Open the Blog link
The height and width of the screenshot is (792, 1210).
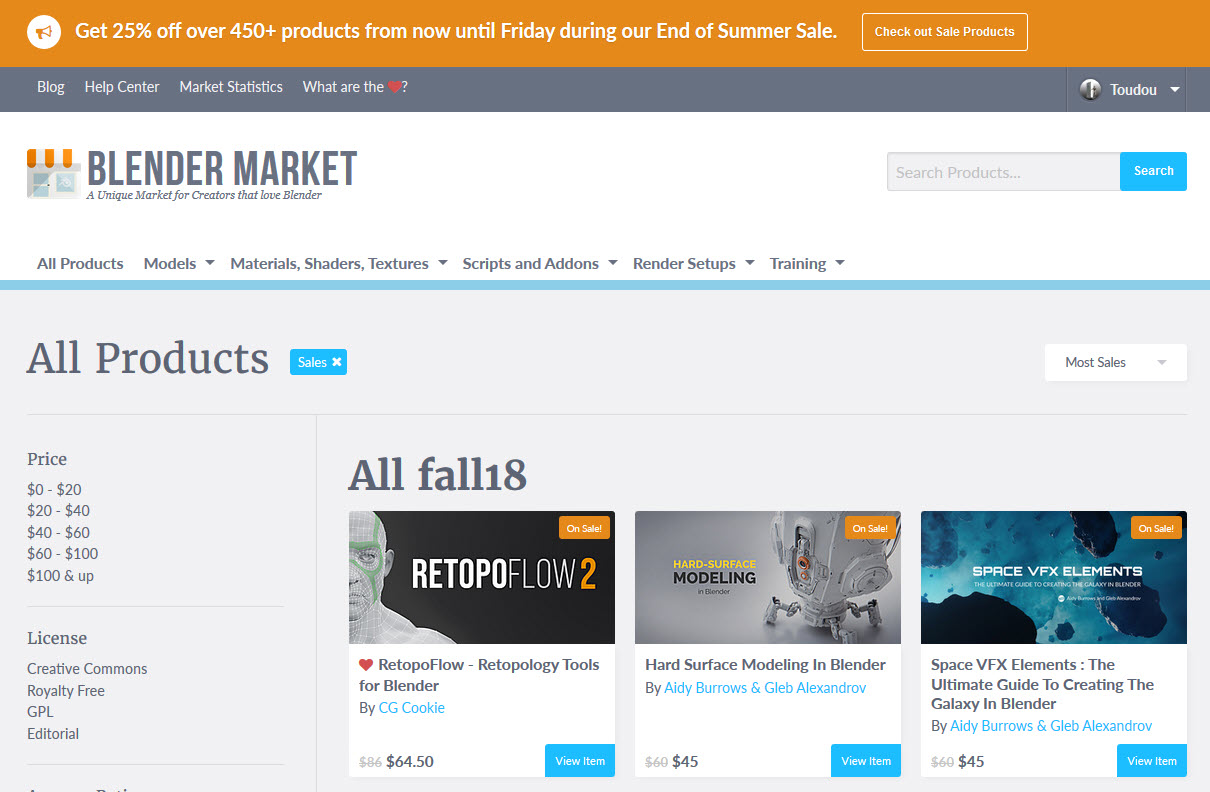(x=51, y=87)
